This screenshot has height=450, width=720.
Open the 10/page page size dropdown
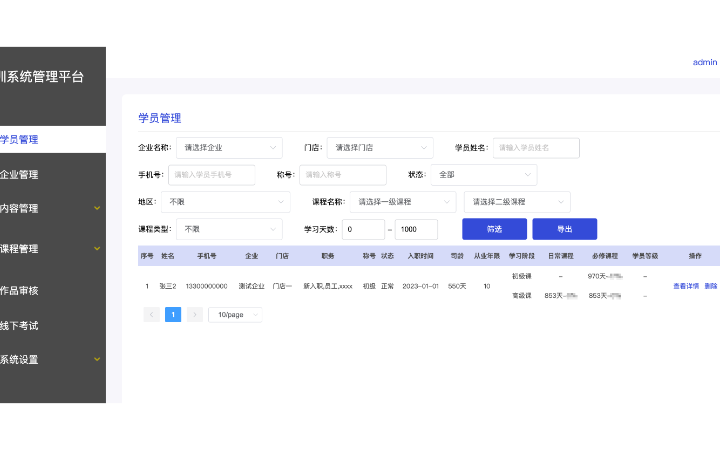(235, 315)
